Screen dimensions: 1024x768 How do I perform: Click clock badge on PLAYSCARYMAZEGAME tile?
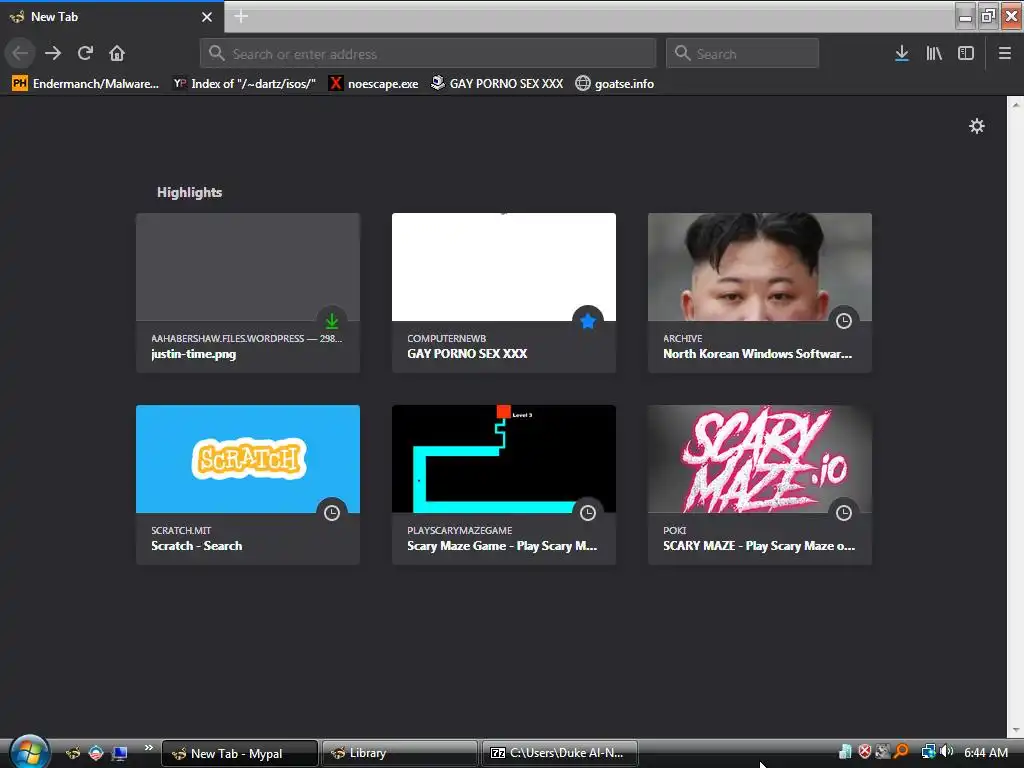click(588, 513)
